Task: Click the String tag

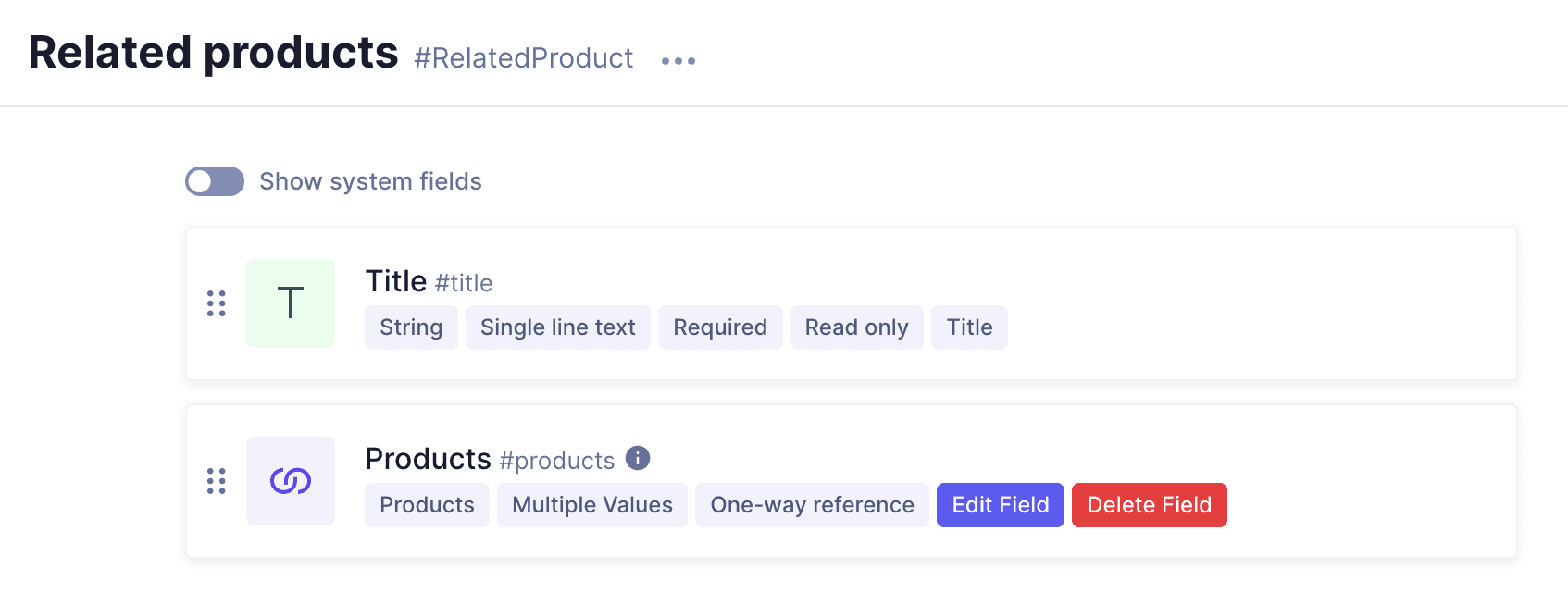Action: [411, 327]
